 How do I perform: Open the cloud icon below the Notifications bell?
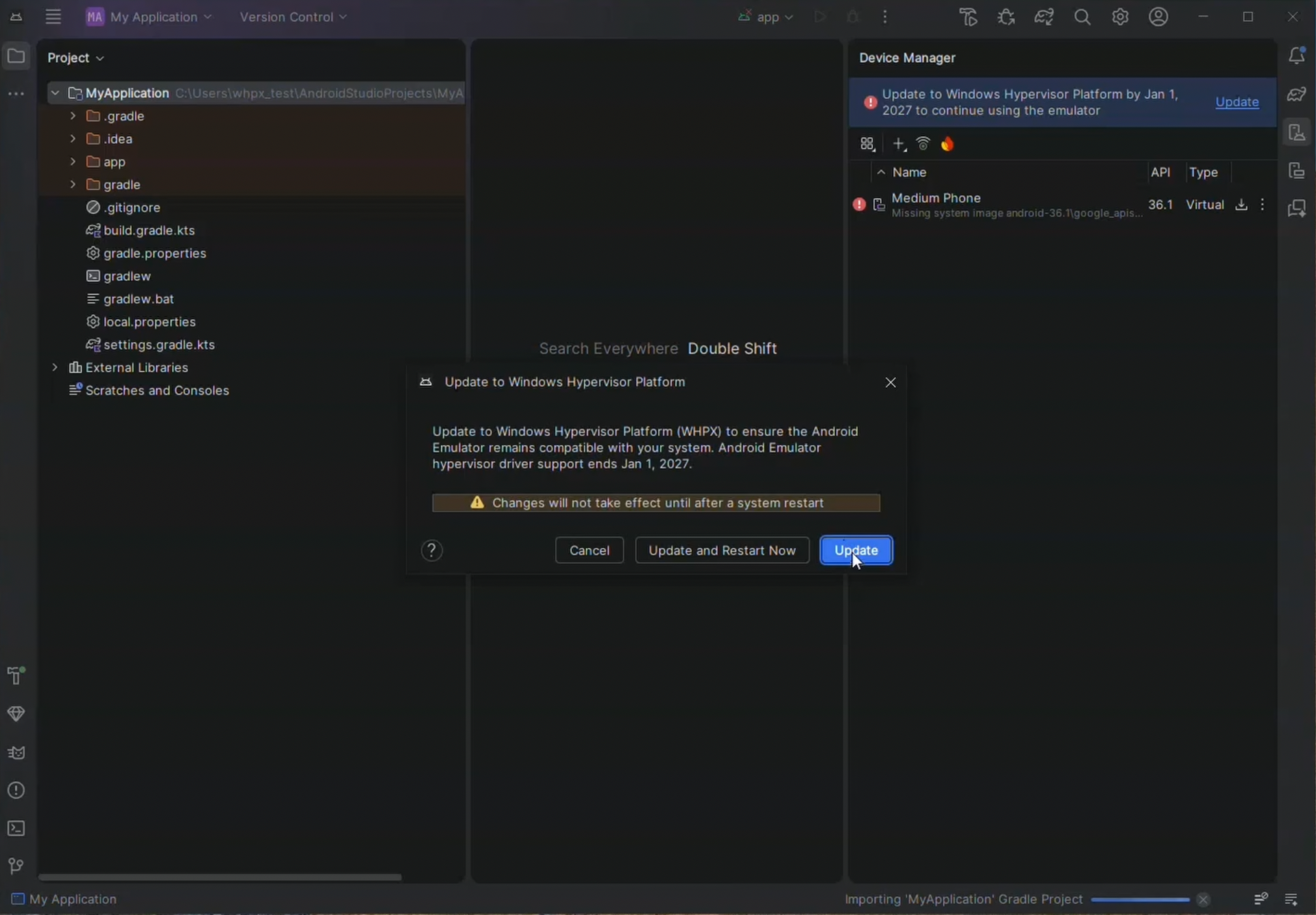[x=1296, y=94]
